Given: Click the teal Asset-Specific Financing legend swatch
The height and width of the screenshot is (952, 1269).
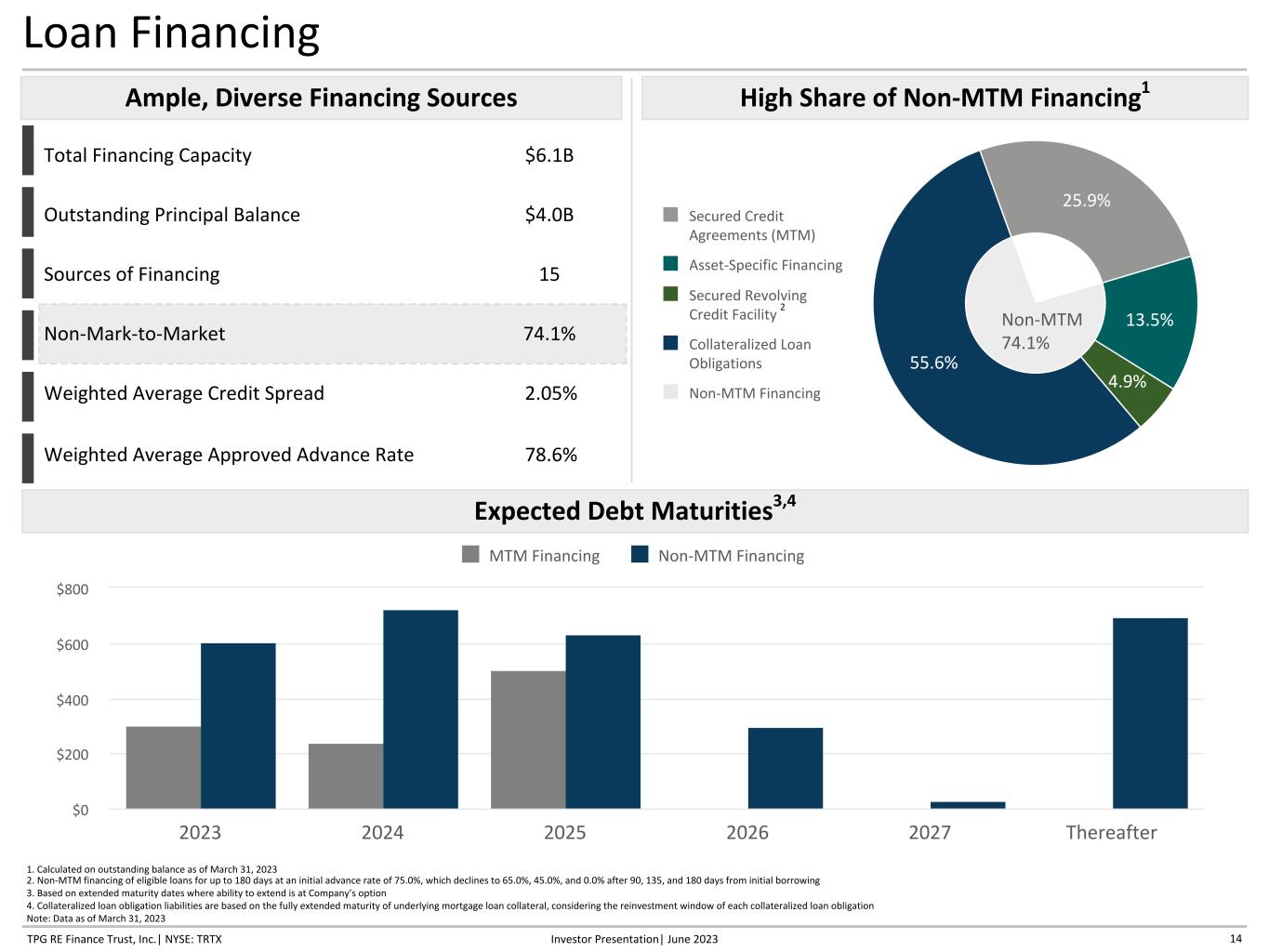Looking at the screenshot, I should pos(670,264).
